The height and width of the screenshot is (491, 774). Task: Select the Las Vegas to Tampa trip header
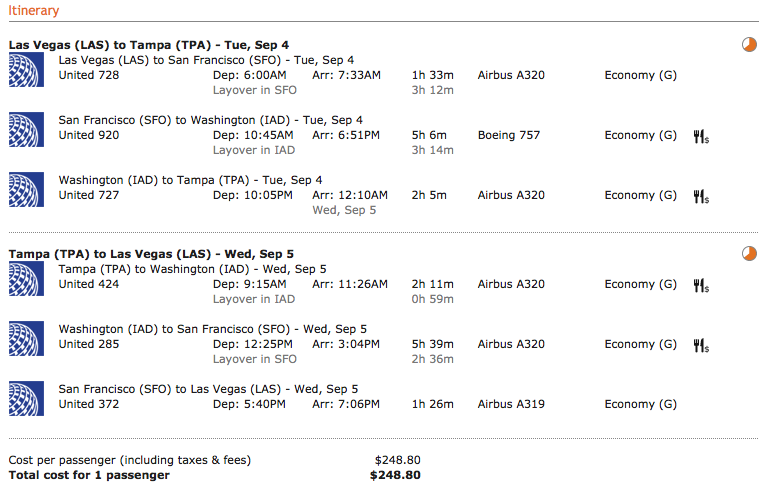(149, 45)
